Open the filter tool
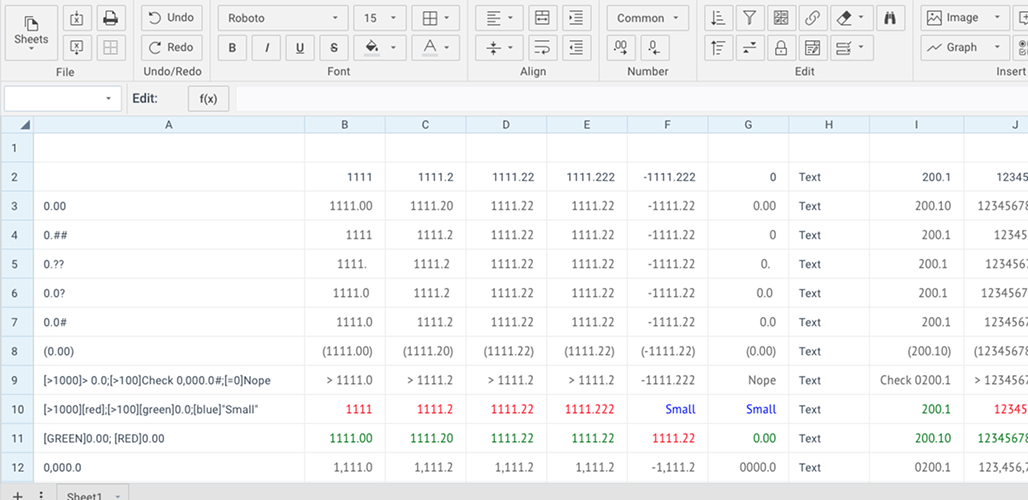The image size is (1028, 500). point(748,18)
